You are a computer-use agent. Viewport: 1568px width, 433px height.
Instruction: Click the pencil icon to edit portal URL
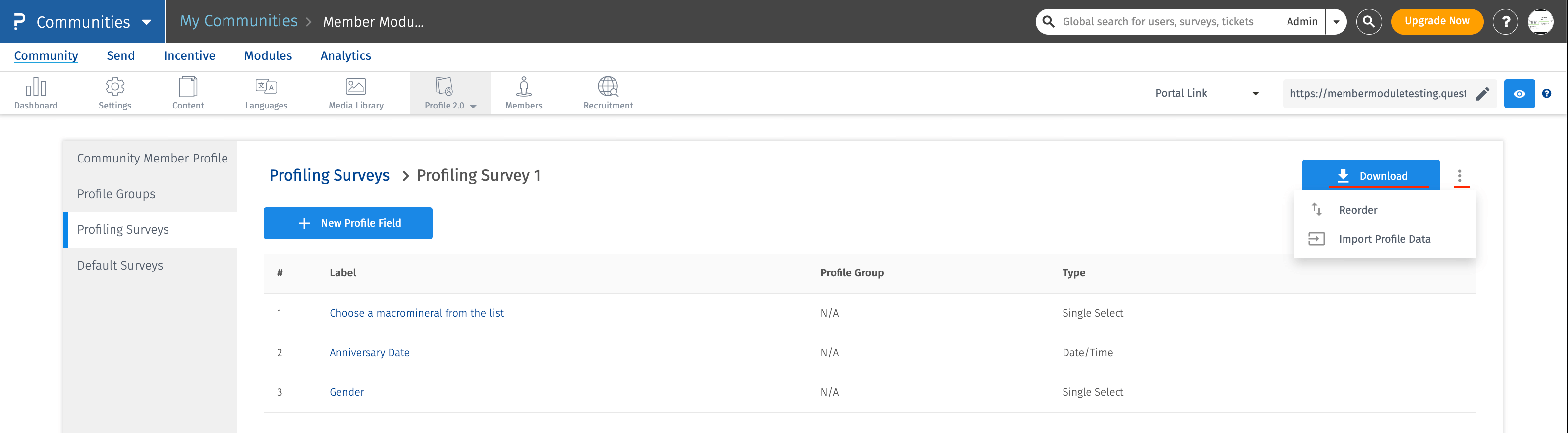(1483, 94)
